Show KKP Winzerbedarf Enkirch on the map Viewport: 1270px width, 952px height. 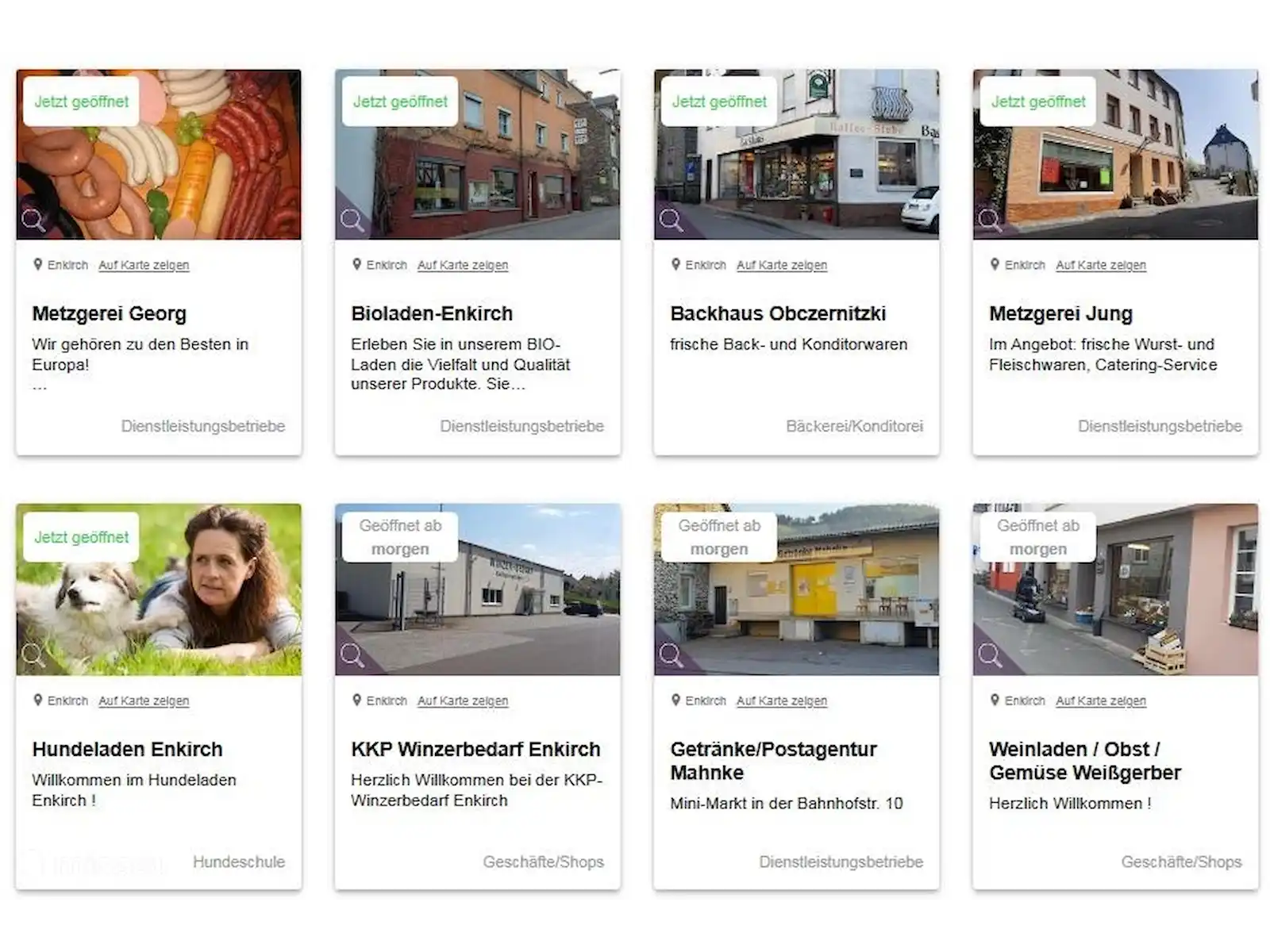463,701
